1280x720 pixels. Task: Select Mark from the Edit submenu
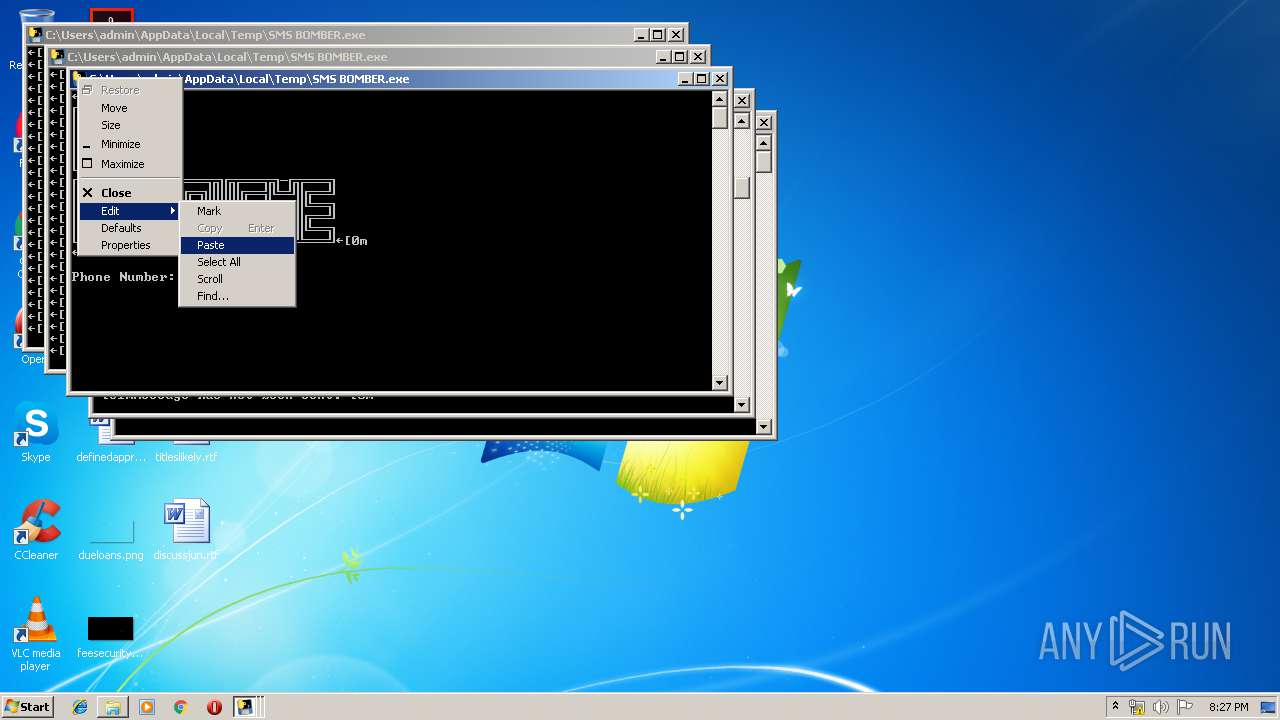coord(237,211)
